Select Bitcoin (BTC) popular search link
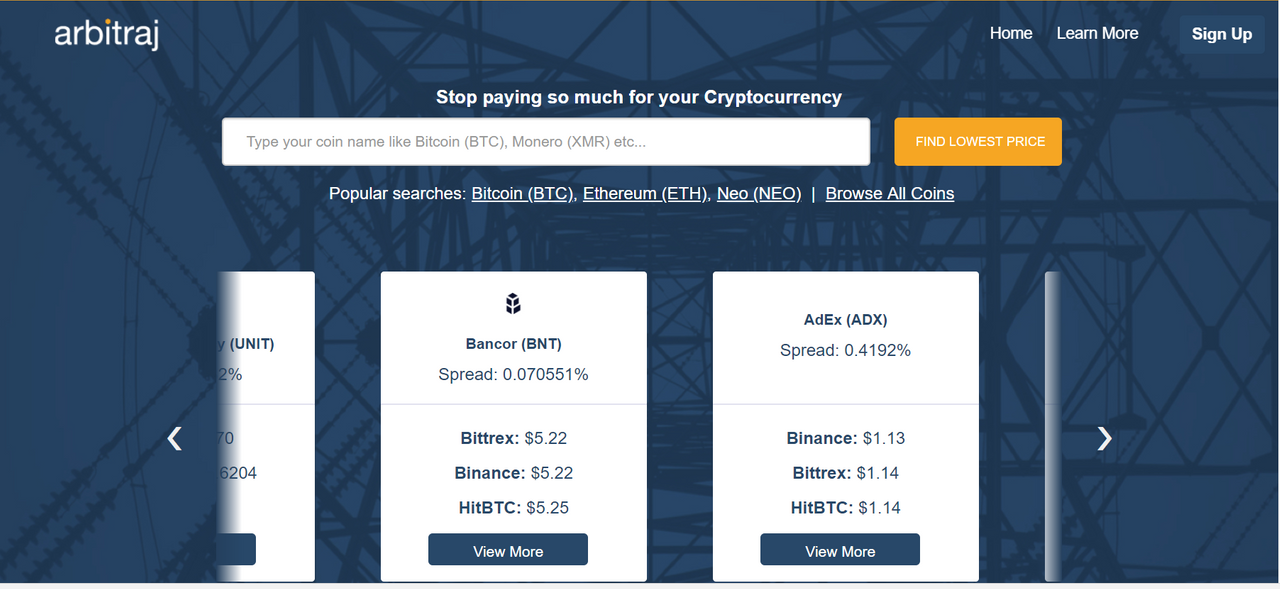 point(523,193)
